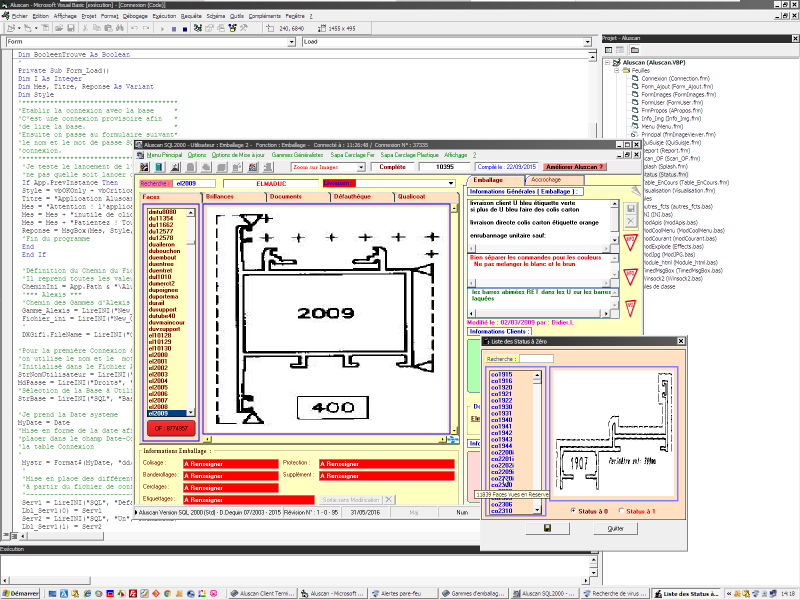Open 'Recherche de virus' taskbar button
Screen dimensions: 800x600
point(614,594)
